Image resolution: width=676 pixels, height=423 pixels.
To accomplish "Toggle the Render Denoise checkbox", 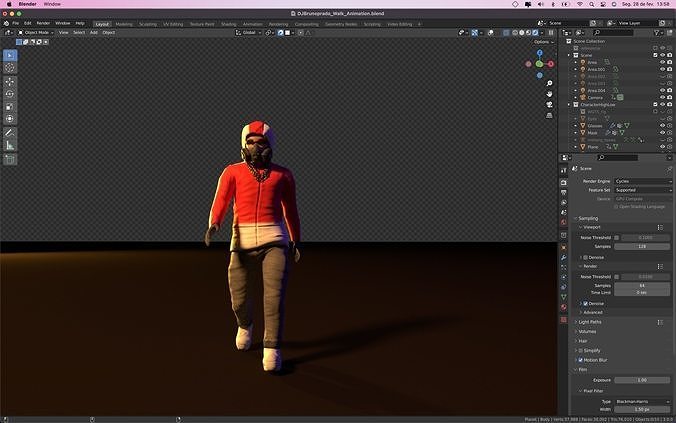I will tap(585, 303).
